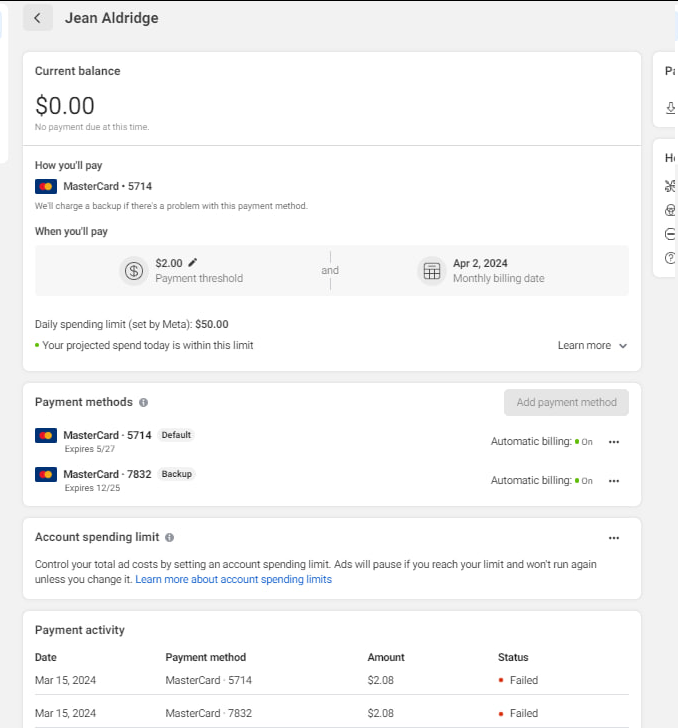Edit the $2.00 payment threshold pencil icon
This screenshot has width=678, height=728.
(x=193, y=263)
